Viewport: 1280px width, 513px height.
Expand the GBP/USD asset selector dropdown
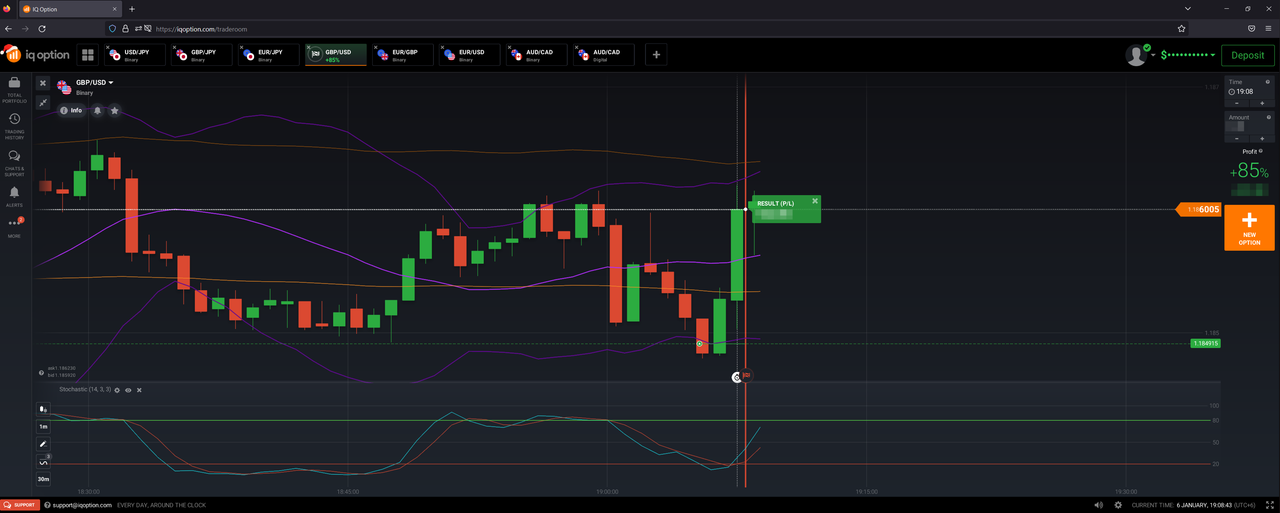tap(95, 83)
